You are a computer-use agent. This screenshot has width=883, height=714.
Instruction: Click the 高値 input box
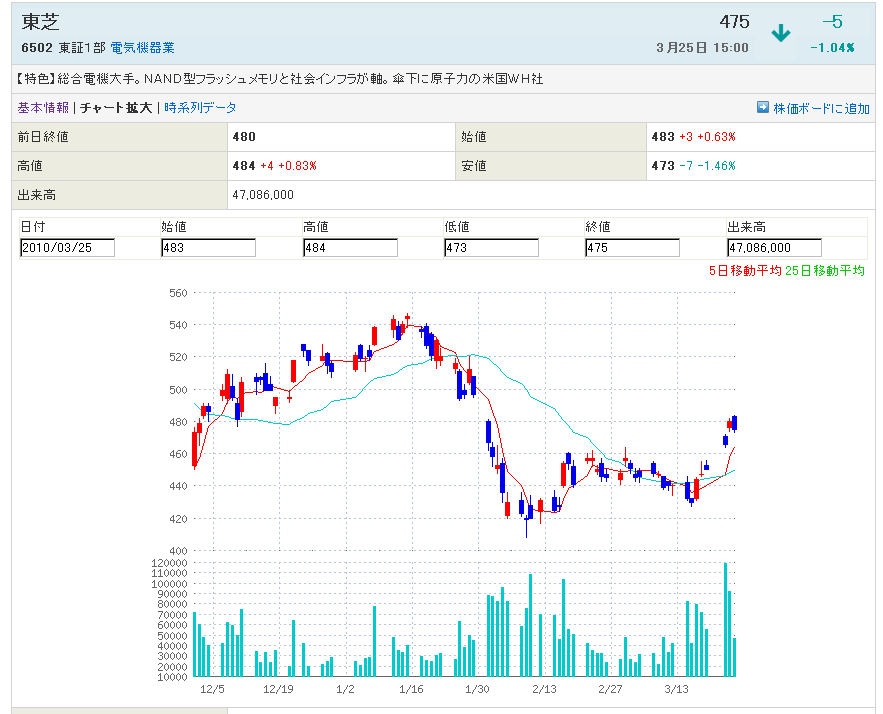(350, 248)
